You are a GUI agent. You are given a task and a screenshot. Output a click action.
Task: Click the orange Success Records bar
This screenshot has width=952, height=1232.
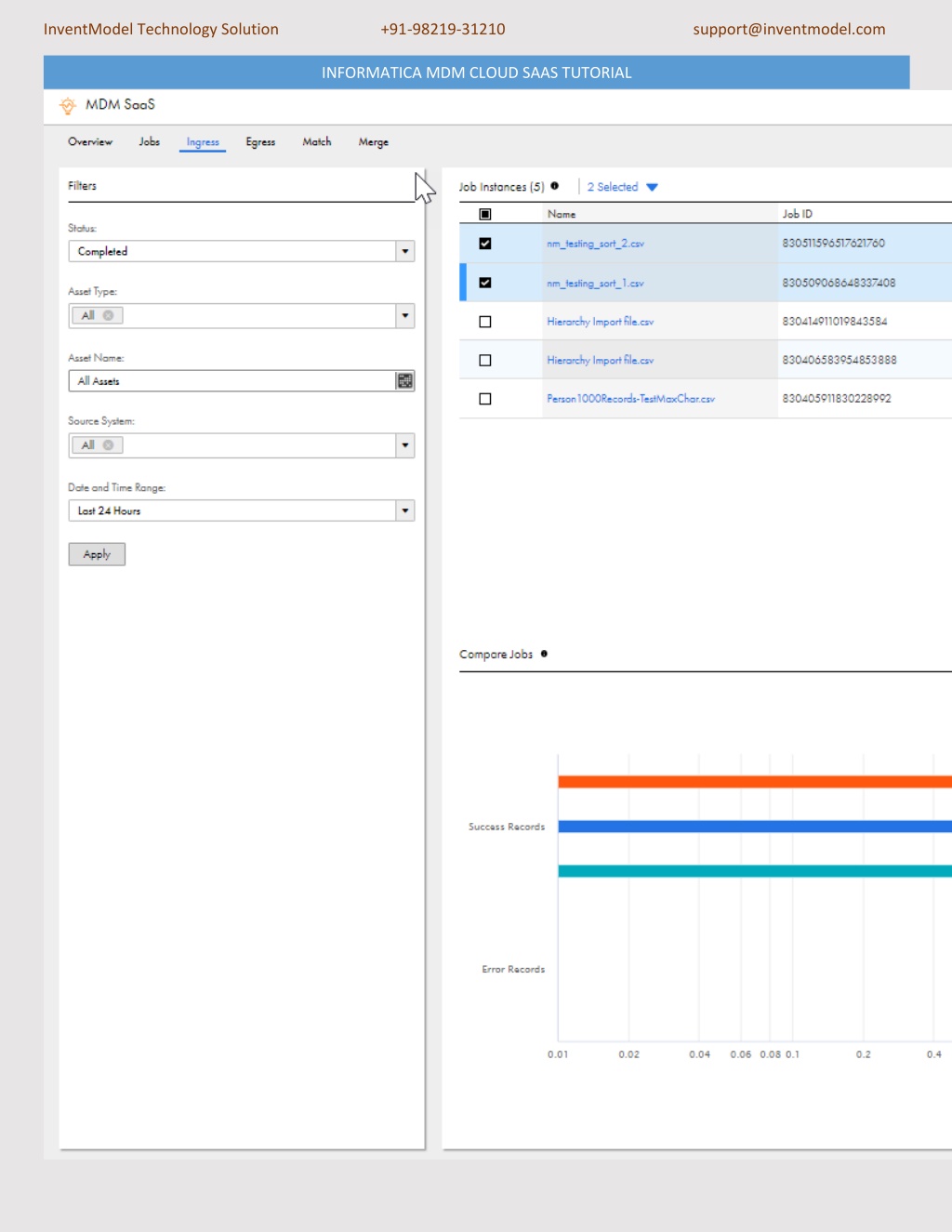[755, 782]
